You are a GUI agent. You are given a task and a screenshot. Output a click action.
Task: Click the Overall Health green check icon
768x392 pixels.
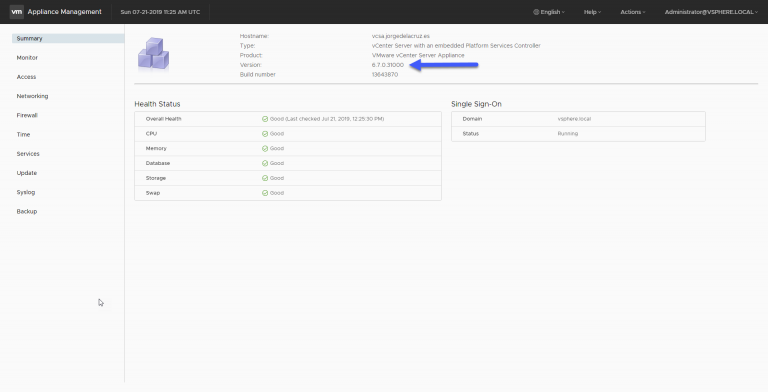coord(265,119)
